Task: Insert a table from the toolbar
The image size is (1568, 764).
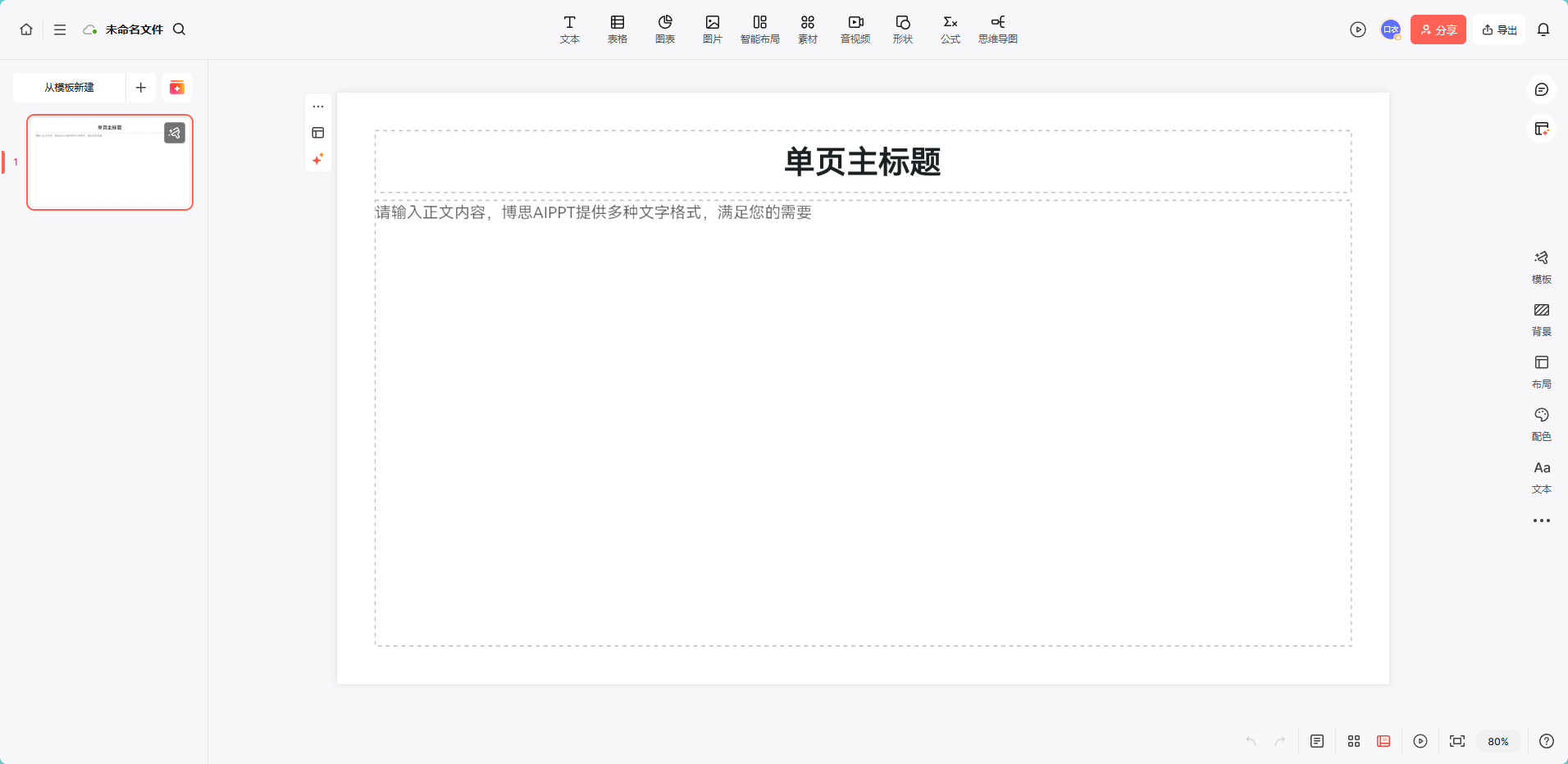Action: (x=617, y=29)
